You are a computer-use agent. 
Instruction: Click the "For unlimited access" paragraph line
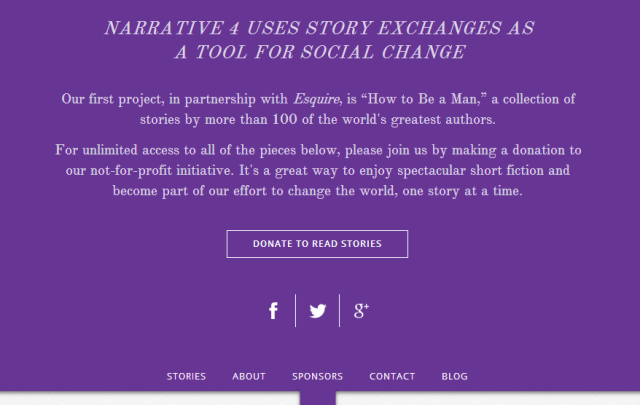[318, 150]
